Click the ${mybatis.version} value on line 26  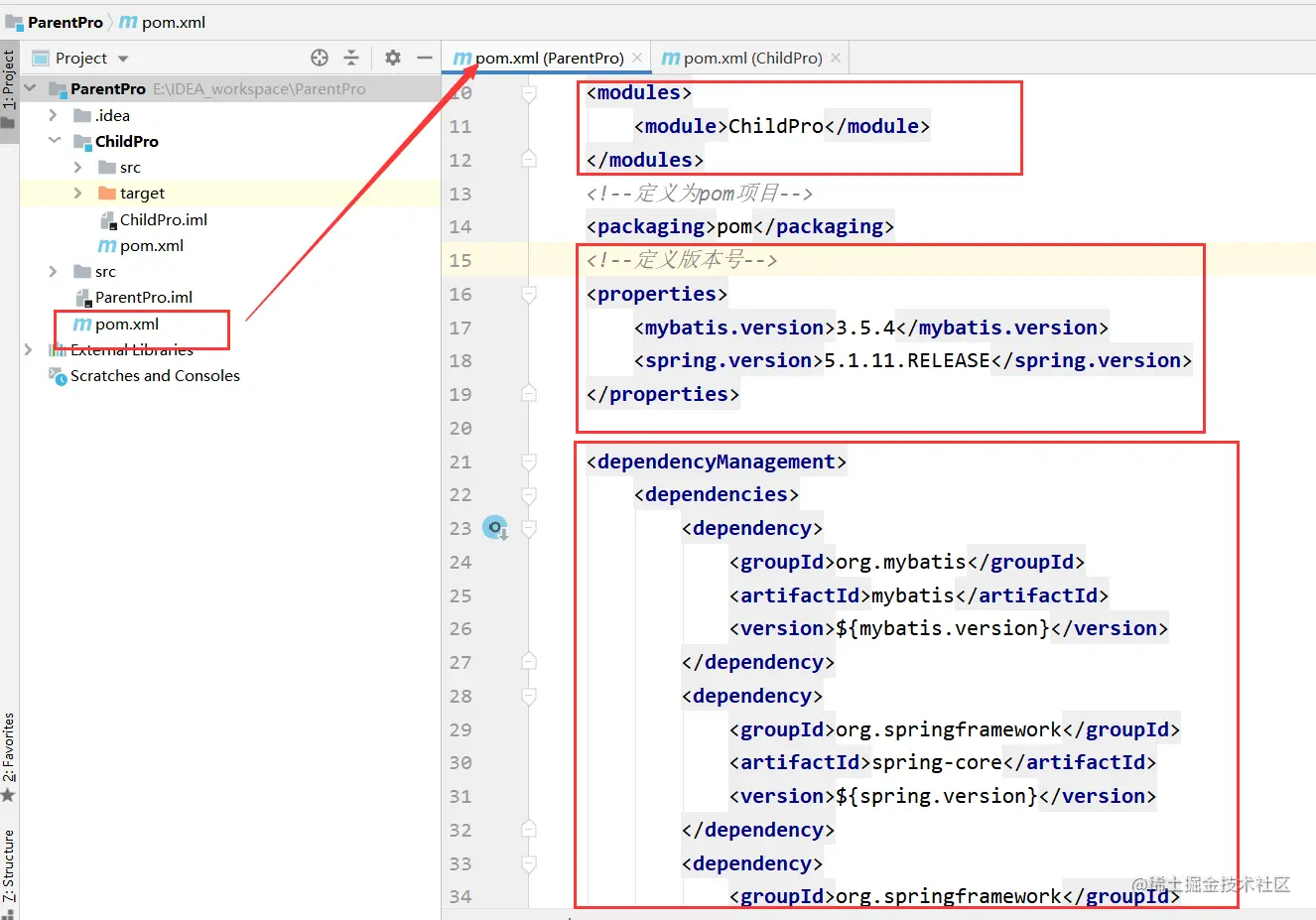tap(943, 628)
